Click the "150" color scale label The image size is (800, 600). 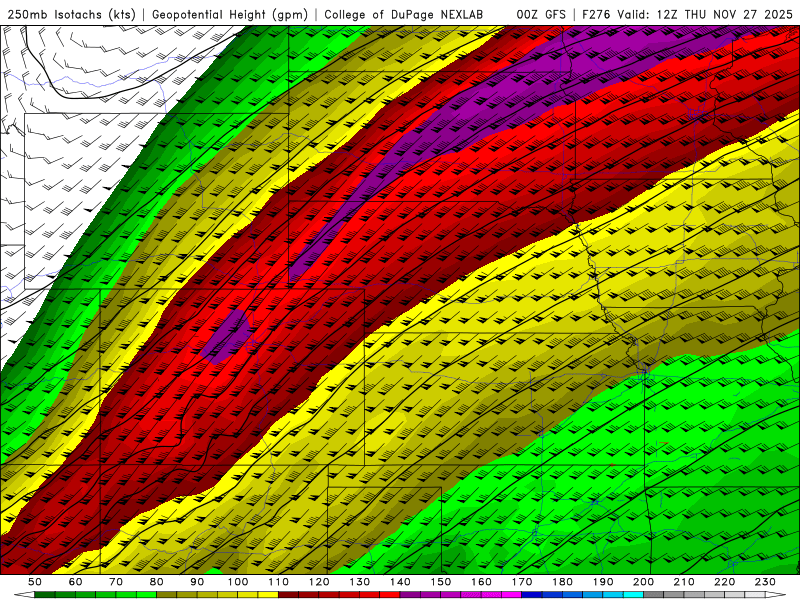click(441, 582)
